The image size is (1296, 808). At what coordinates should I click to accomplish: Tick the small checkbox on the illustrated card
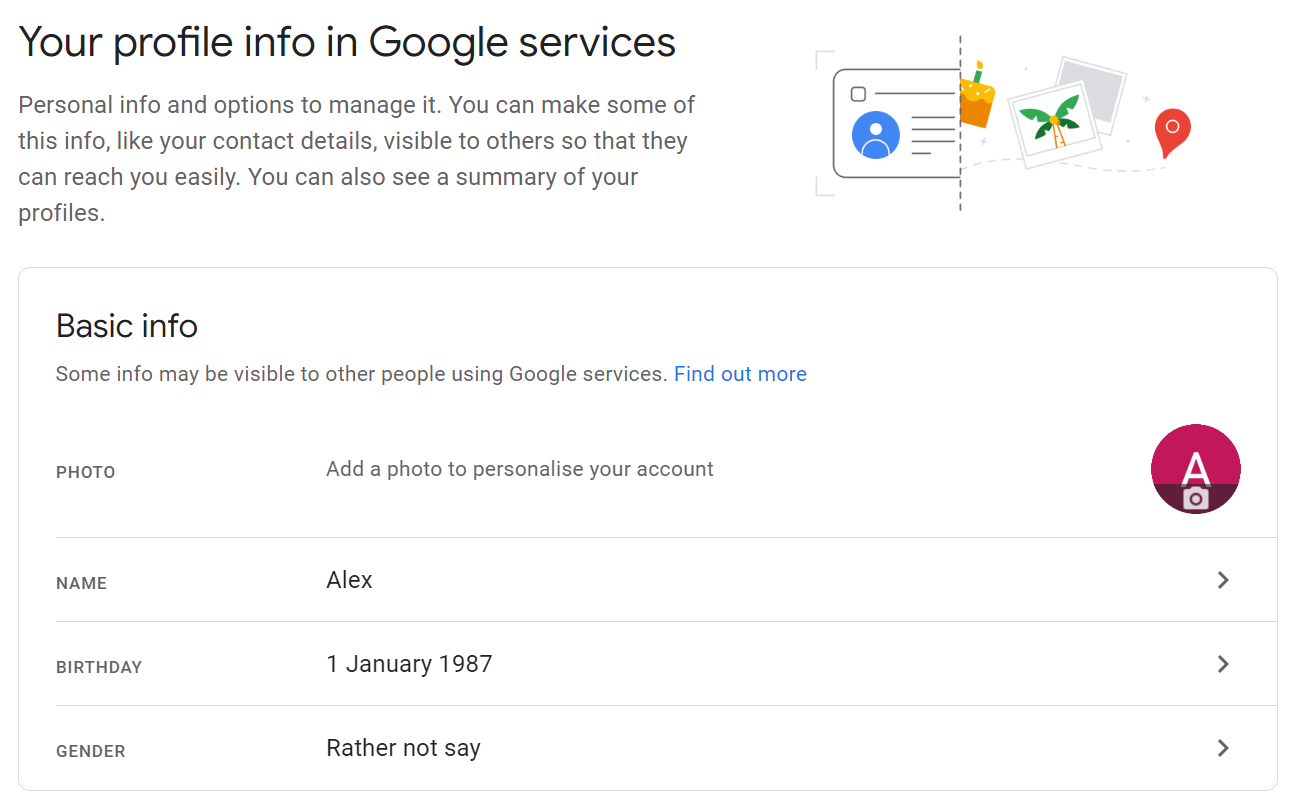[858, 94]
